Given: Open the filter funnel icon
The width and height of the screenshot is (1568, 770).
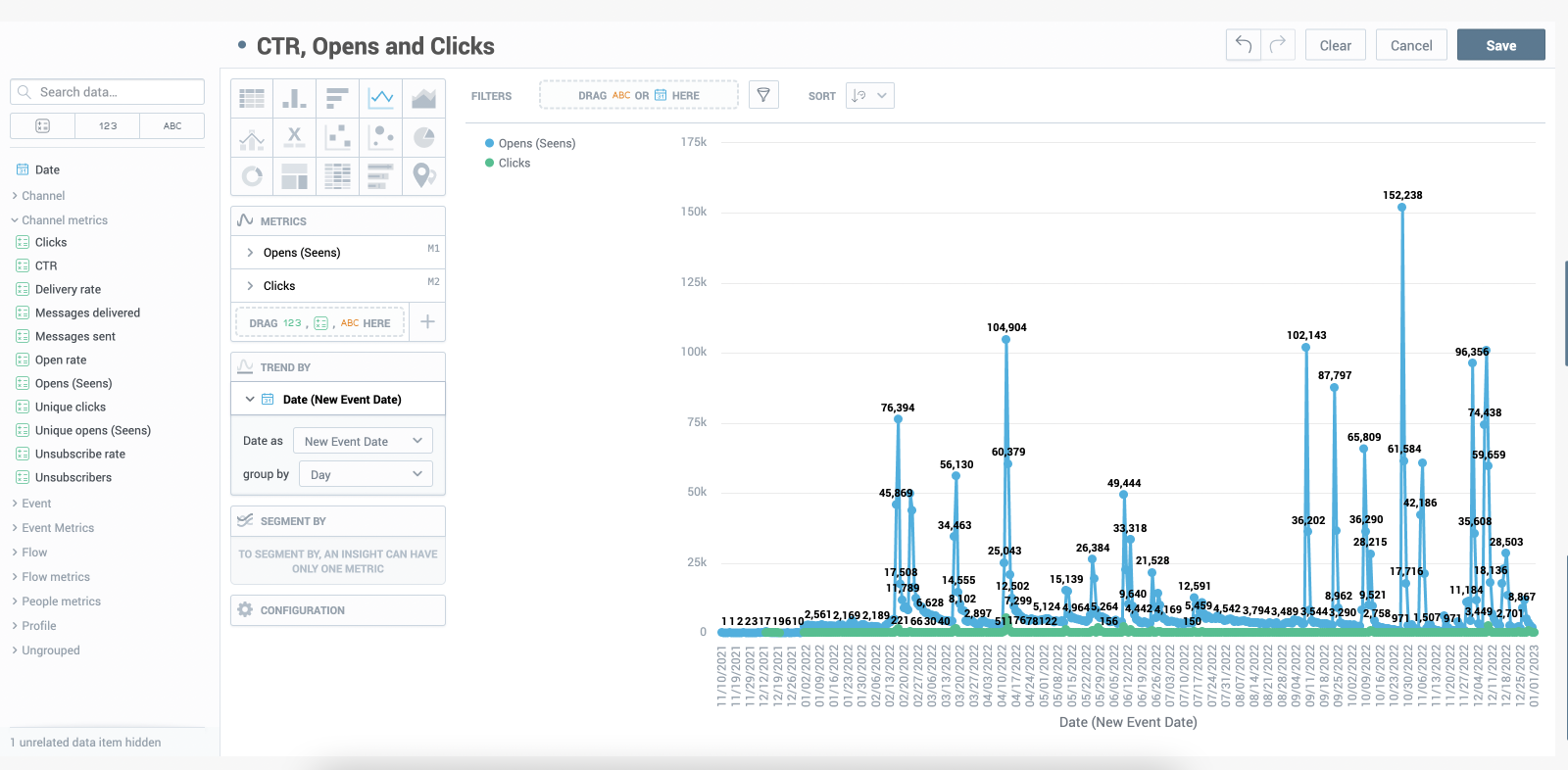Looking at the screenshot, I should (x=763, y=95).
